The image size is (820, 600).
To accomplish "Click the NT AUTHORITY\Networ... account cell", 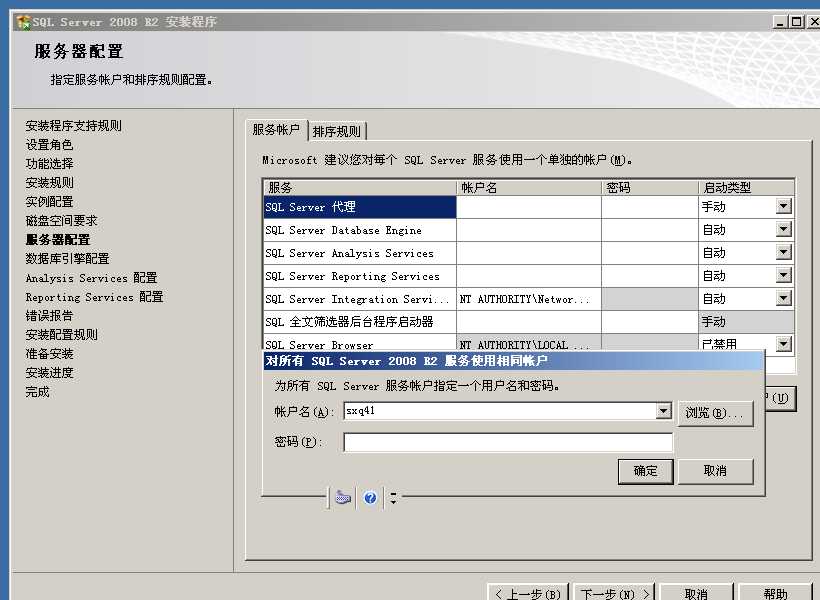I will [x=529, y=299].
